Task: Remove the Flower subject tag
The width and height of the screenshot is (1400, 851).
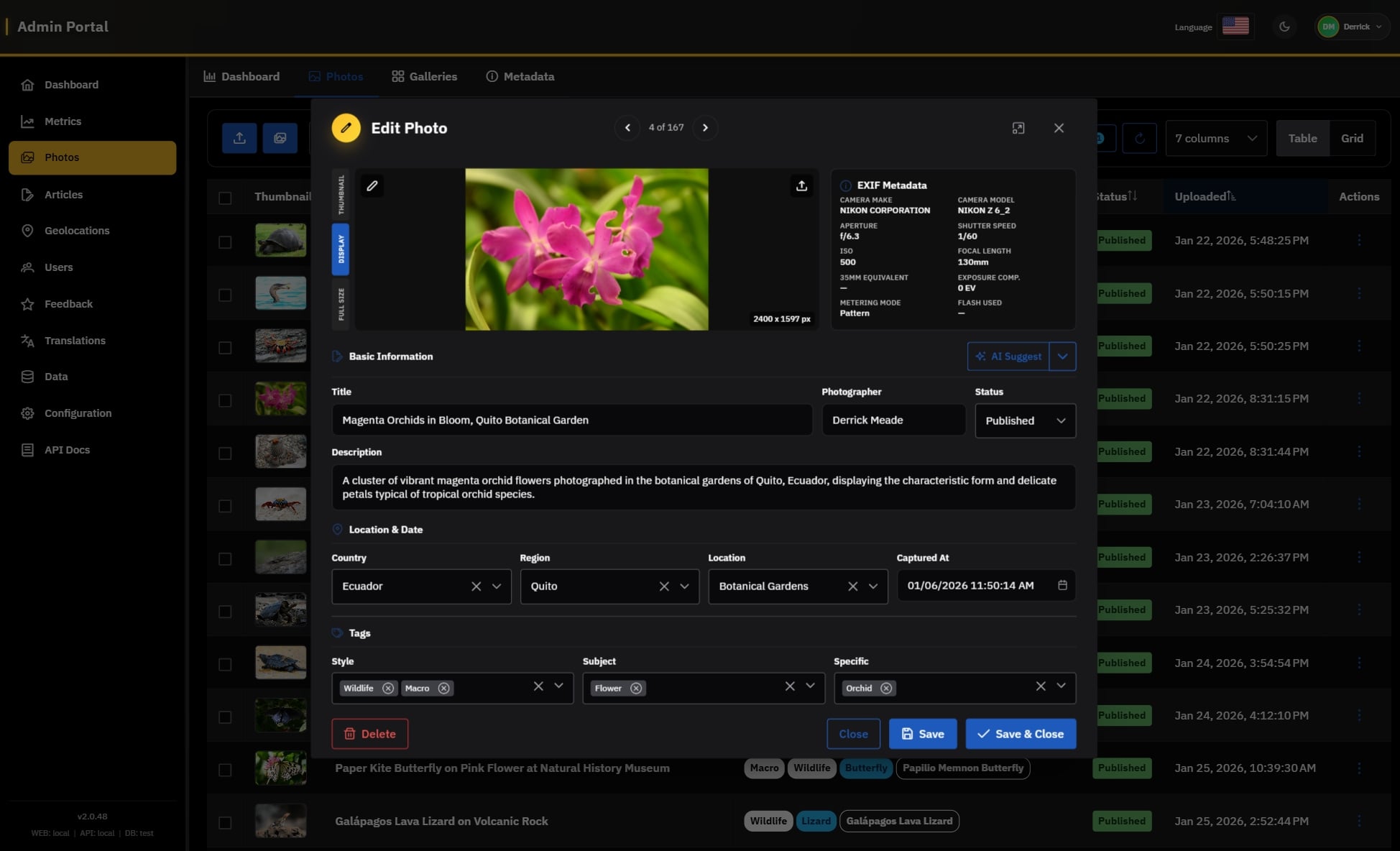Action: click(636, 688)
